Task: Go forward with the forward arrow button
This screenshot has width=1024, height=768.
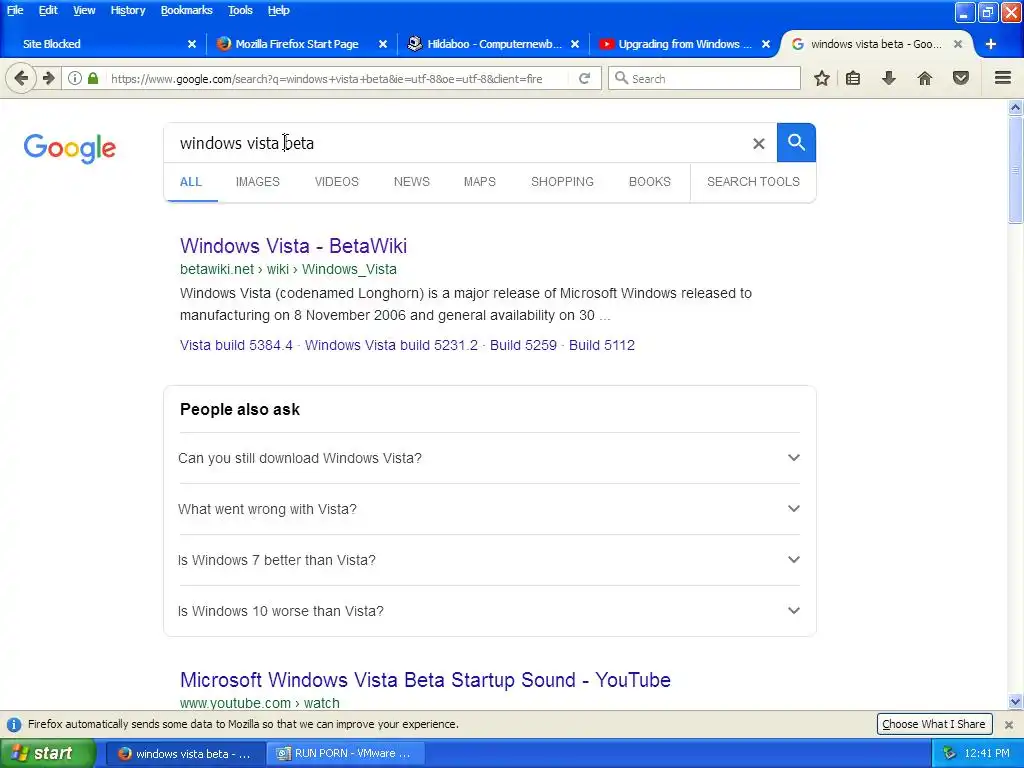Action: (x=49, y=78)
